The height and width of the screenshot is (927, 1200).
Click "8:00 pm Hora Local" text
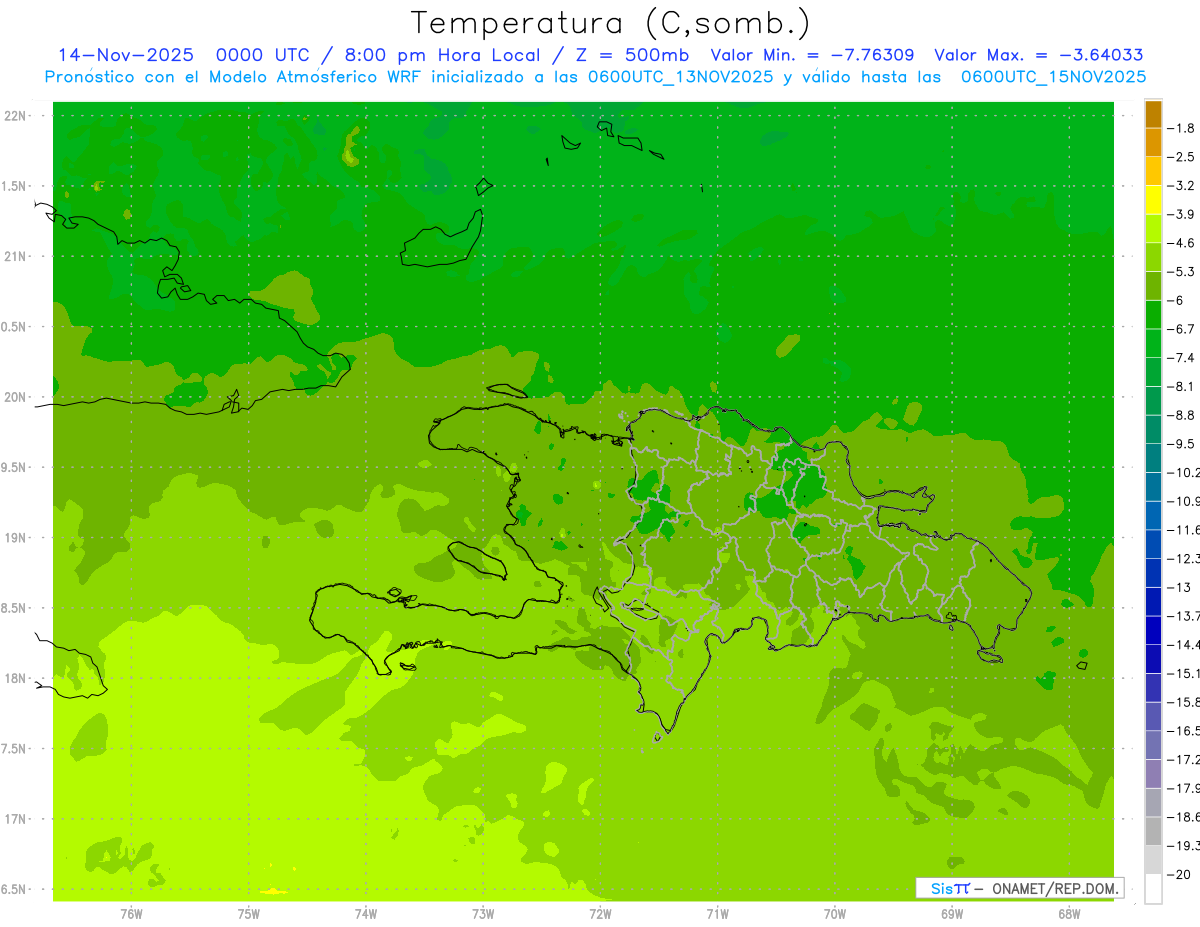(x=444, y=56)
